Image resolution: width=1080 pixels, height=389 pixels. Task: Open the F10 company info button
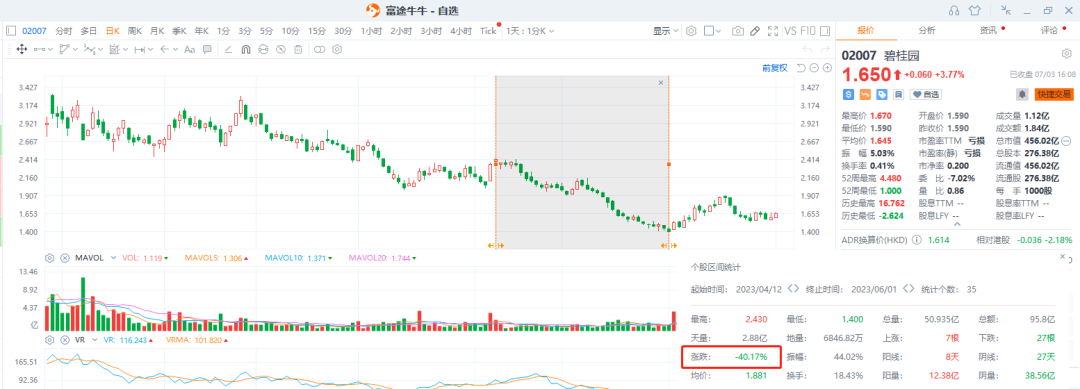tap(808, 31)
